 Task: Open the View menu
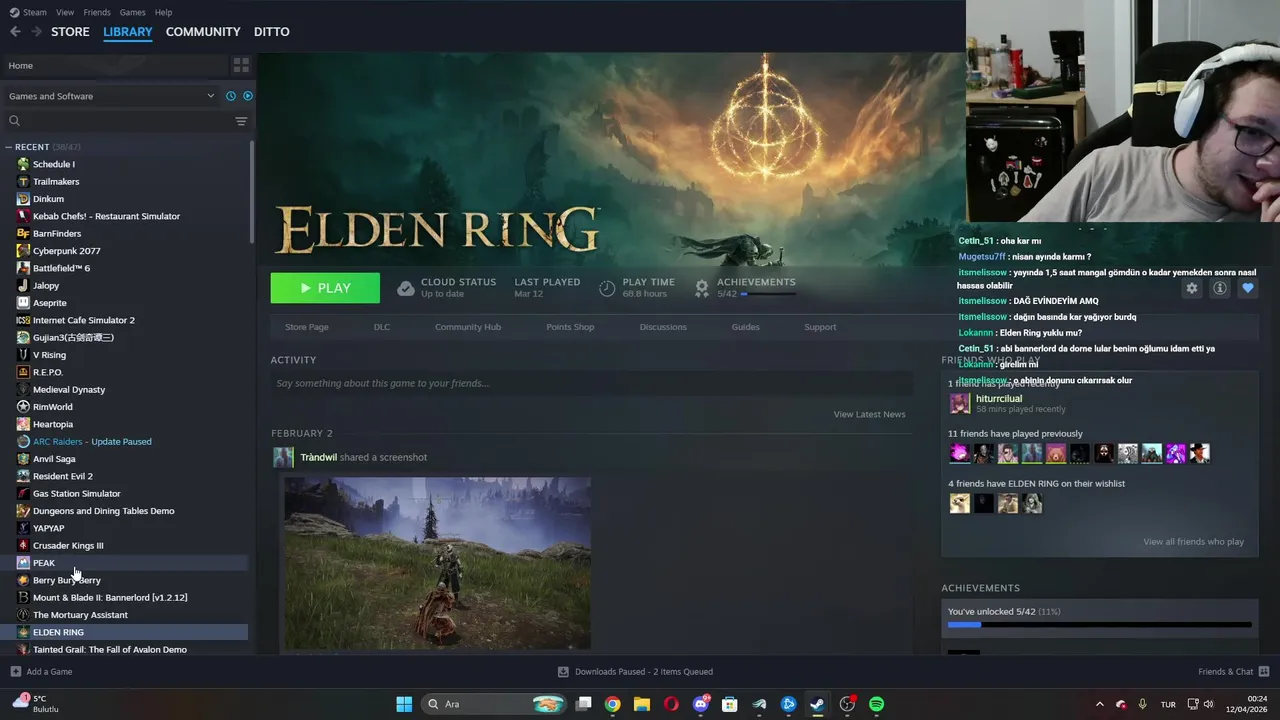click(x=65, y=12)
